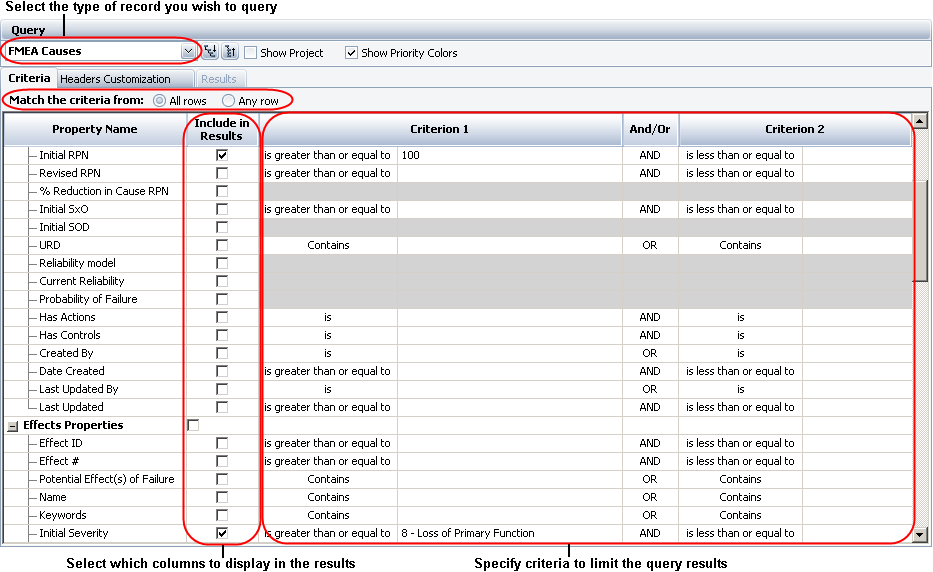Viewport: 933px width, 572px height.
Task: Open the FMEA Causes record type dropdown
Action: click(x=188, y=51)
